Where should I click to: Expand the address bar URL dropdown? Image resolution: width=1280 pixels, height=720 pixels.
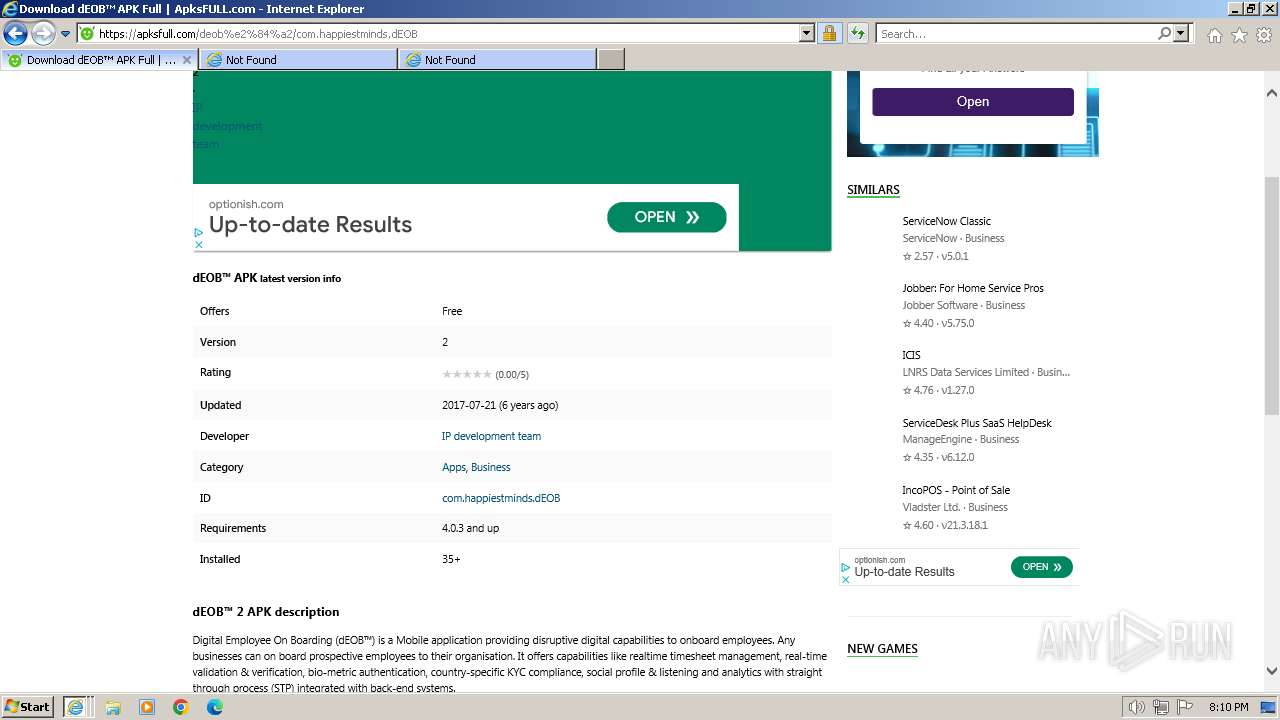point(807,34)
